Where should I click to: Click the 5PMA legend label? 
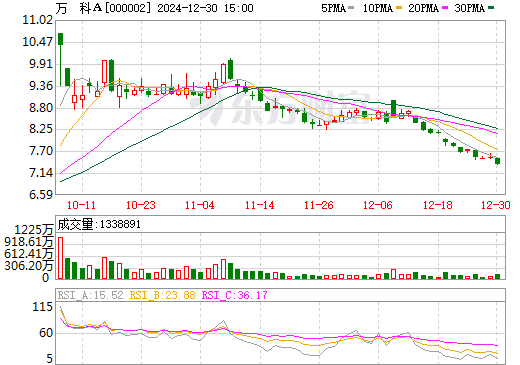click(x=333, y=8)
